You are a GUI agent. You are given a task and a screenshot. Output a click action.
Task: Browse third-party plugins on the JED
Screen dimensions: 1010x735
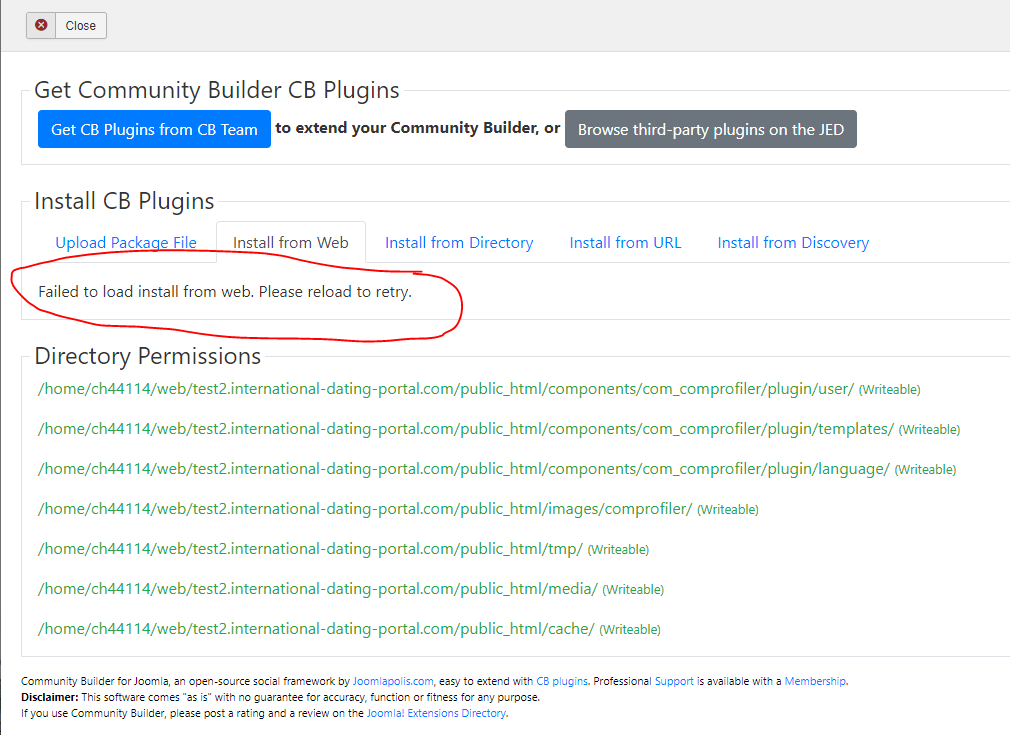tap(710, 129)
